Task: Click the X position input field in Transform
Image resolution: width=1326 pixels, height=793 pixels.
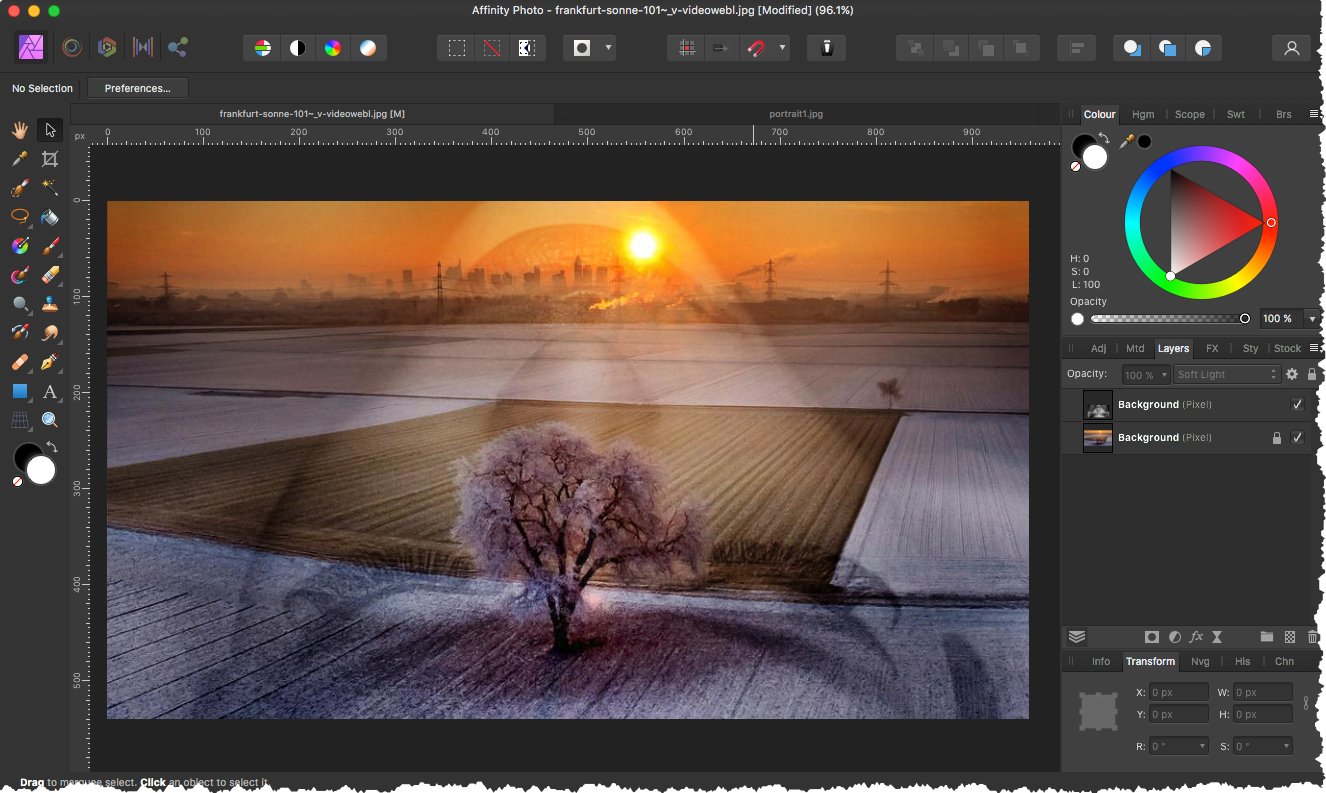Action: tap(1178, 691)
